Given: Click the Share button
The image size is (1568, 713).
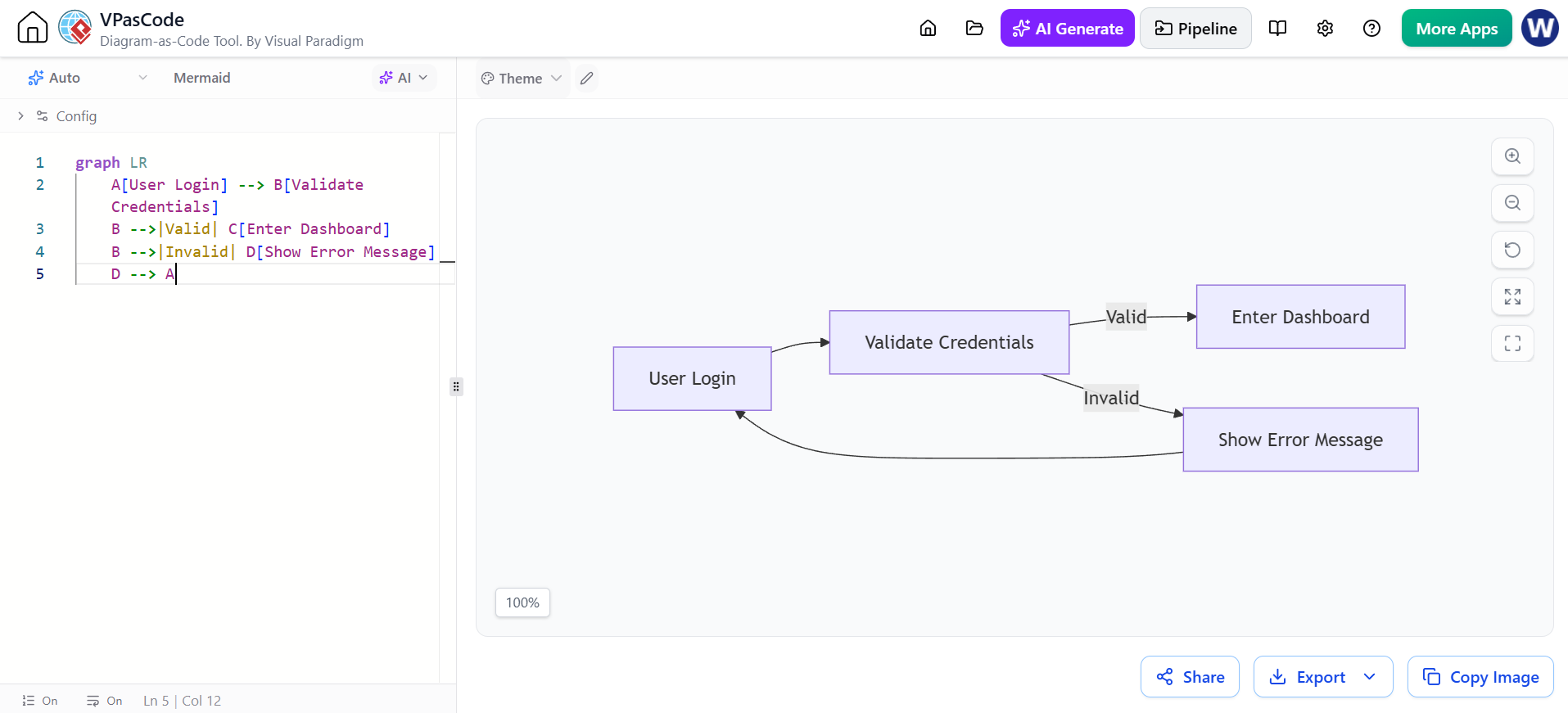Looking at the screenshot, I should click(x=1190, y=677).
